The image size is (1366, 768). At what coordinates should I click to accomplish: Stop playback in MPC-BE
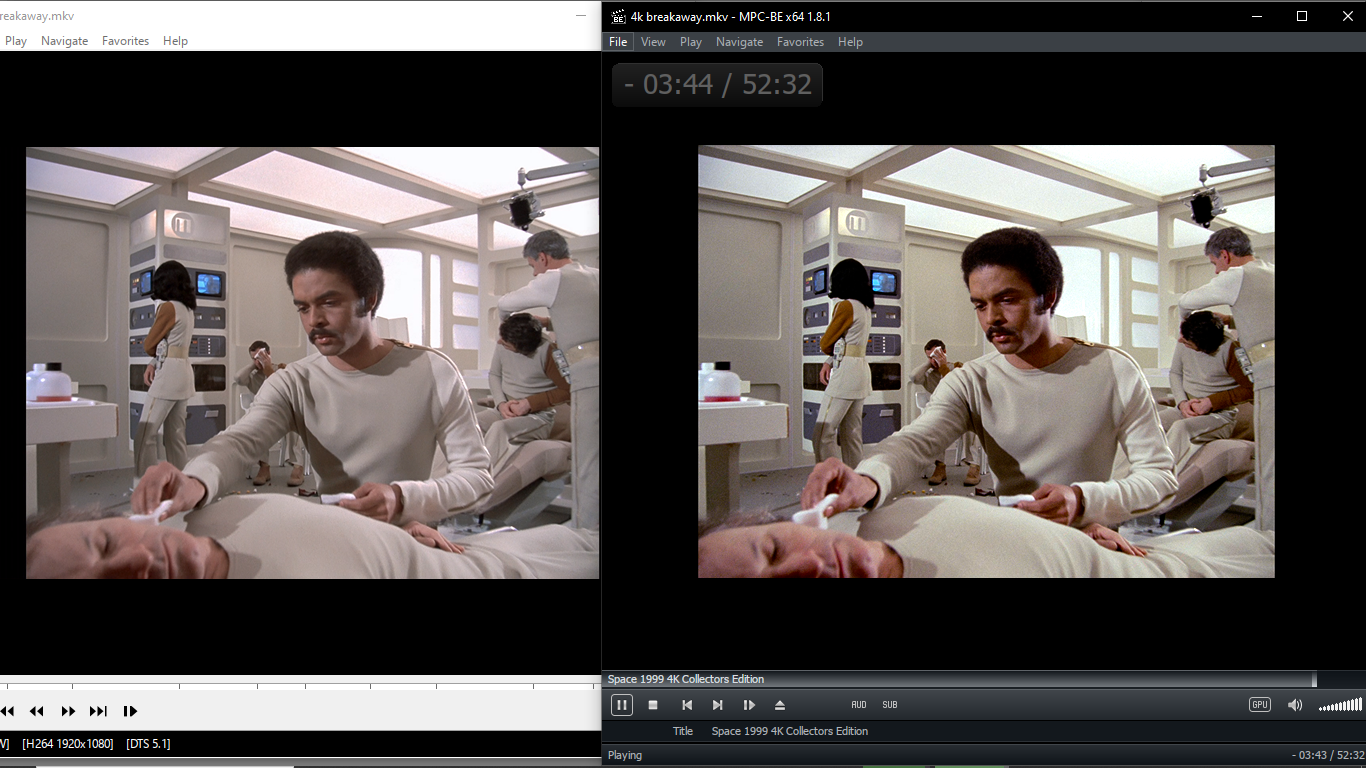tap(653, 705)
